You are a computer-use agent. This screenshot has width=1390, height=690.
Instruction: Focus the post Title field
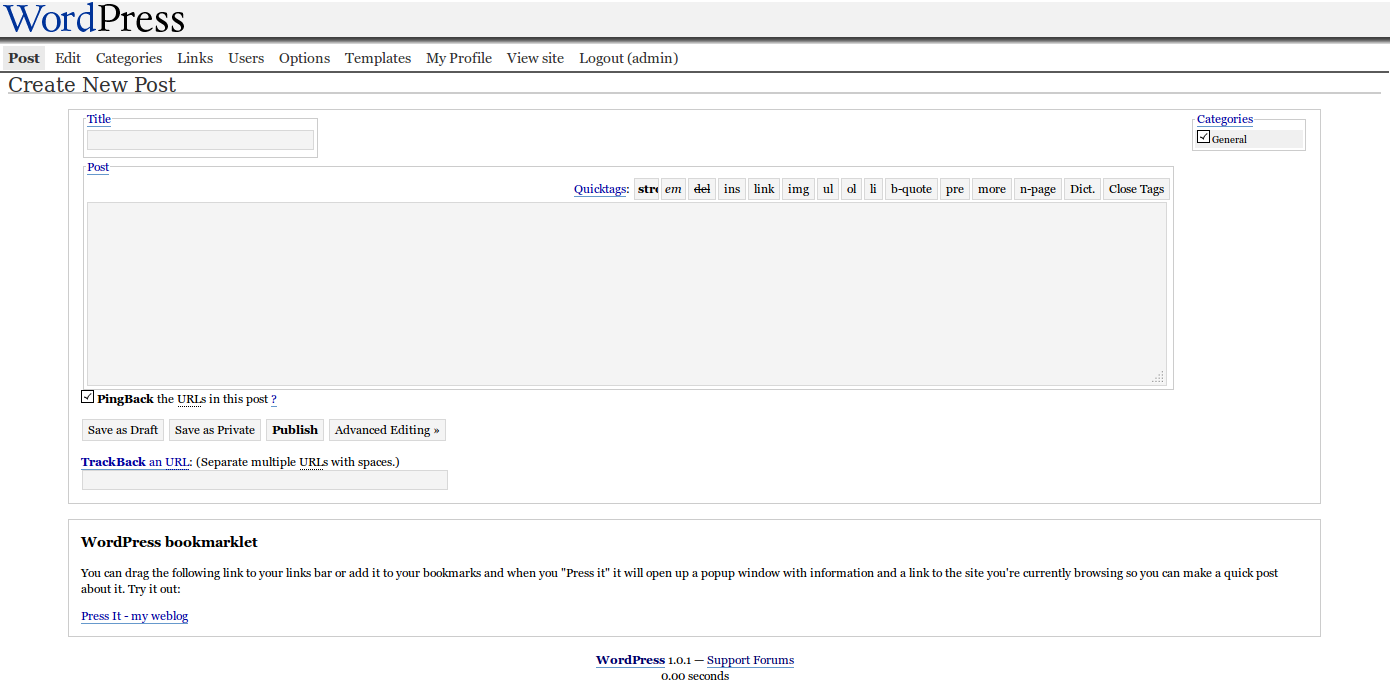[x=200, y=140]
